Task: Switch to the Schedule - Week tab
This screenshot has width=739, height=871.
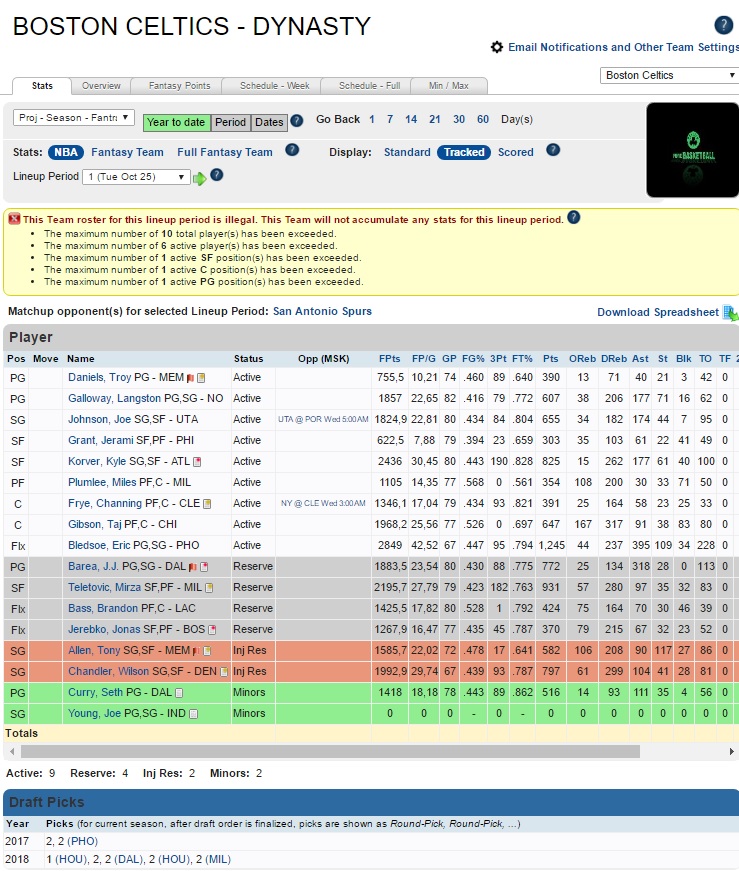Action: click(274, 86)
